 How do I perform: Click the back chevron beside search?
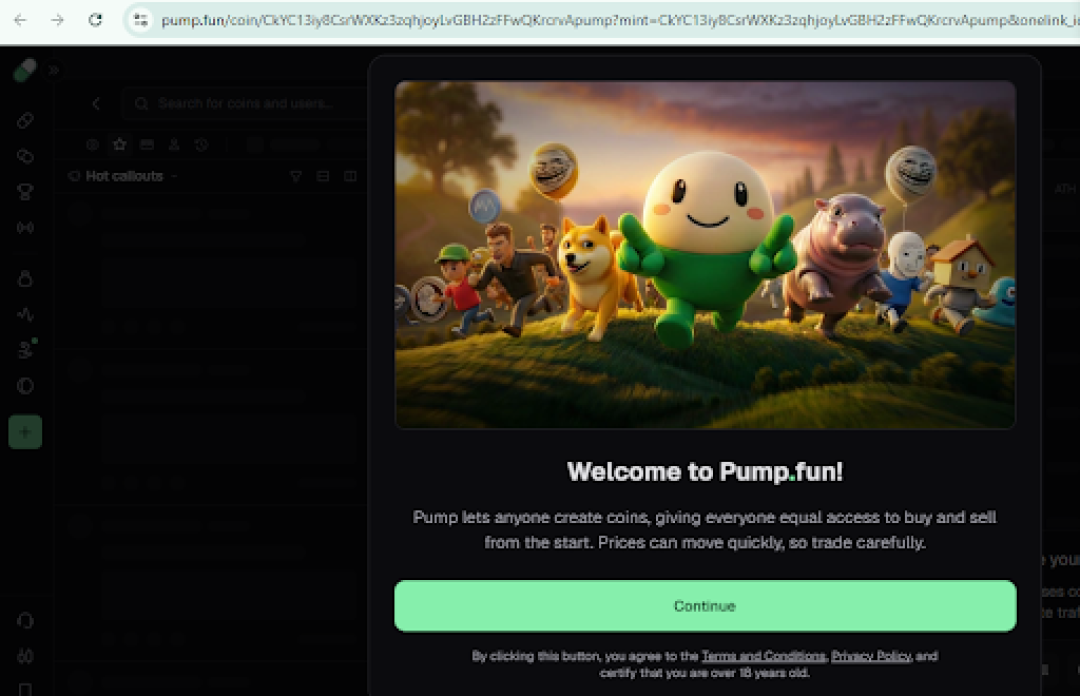96,103
